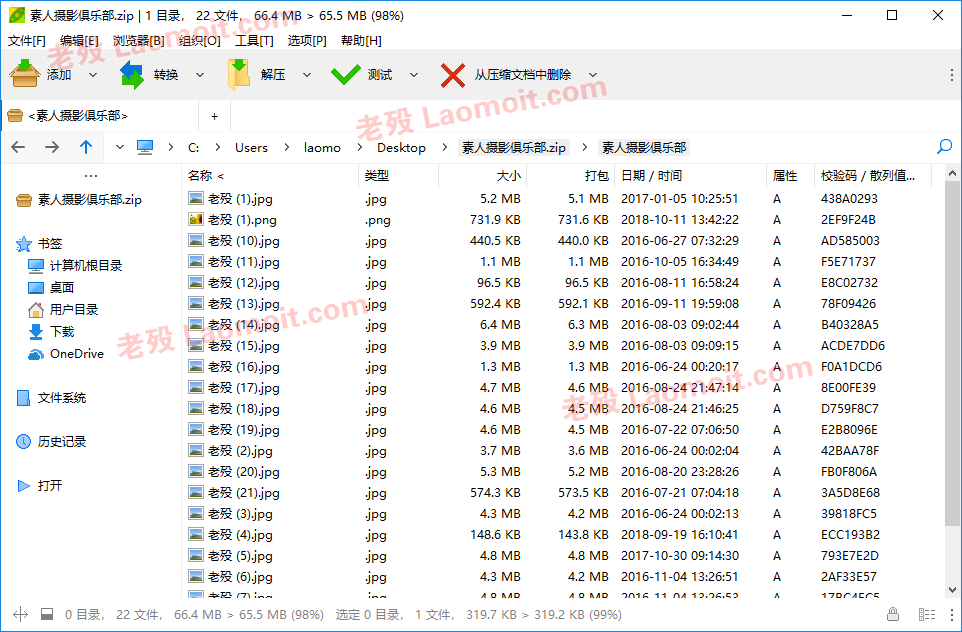Click the vertical scrollbar in file list
Viewport: 962px width, 632px height.
tap(952, 353)
